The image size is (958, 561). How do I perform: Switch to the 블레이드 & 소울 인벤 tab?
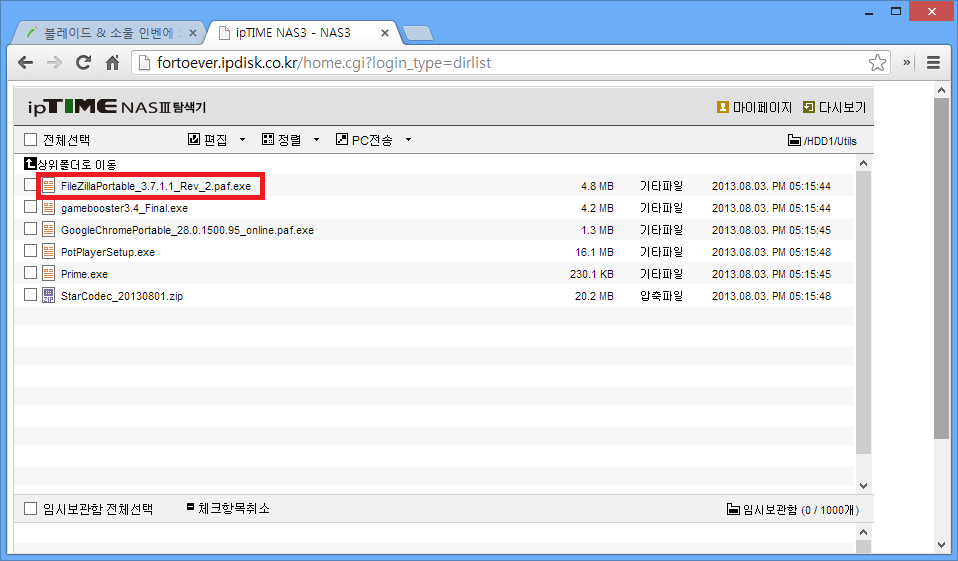click(105, 32)
